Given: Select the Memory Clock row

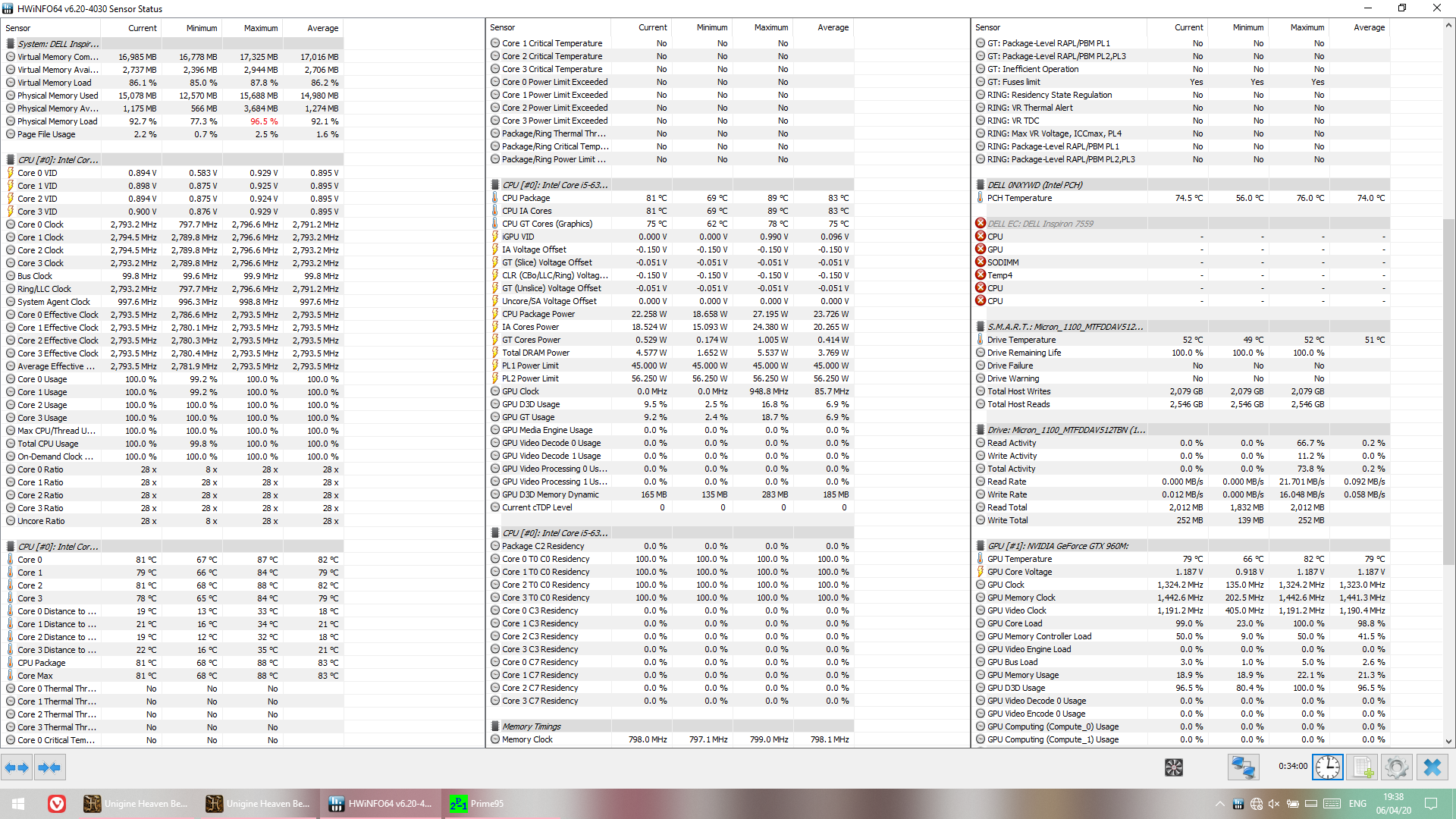Looking at the screenshot, I should click(671, 739).
